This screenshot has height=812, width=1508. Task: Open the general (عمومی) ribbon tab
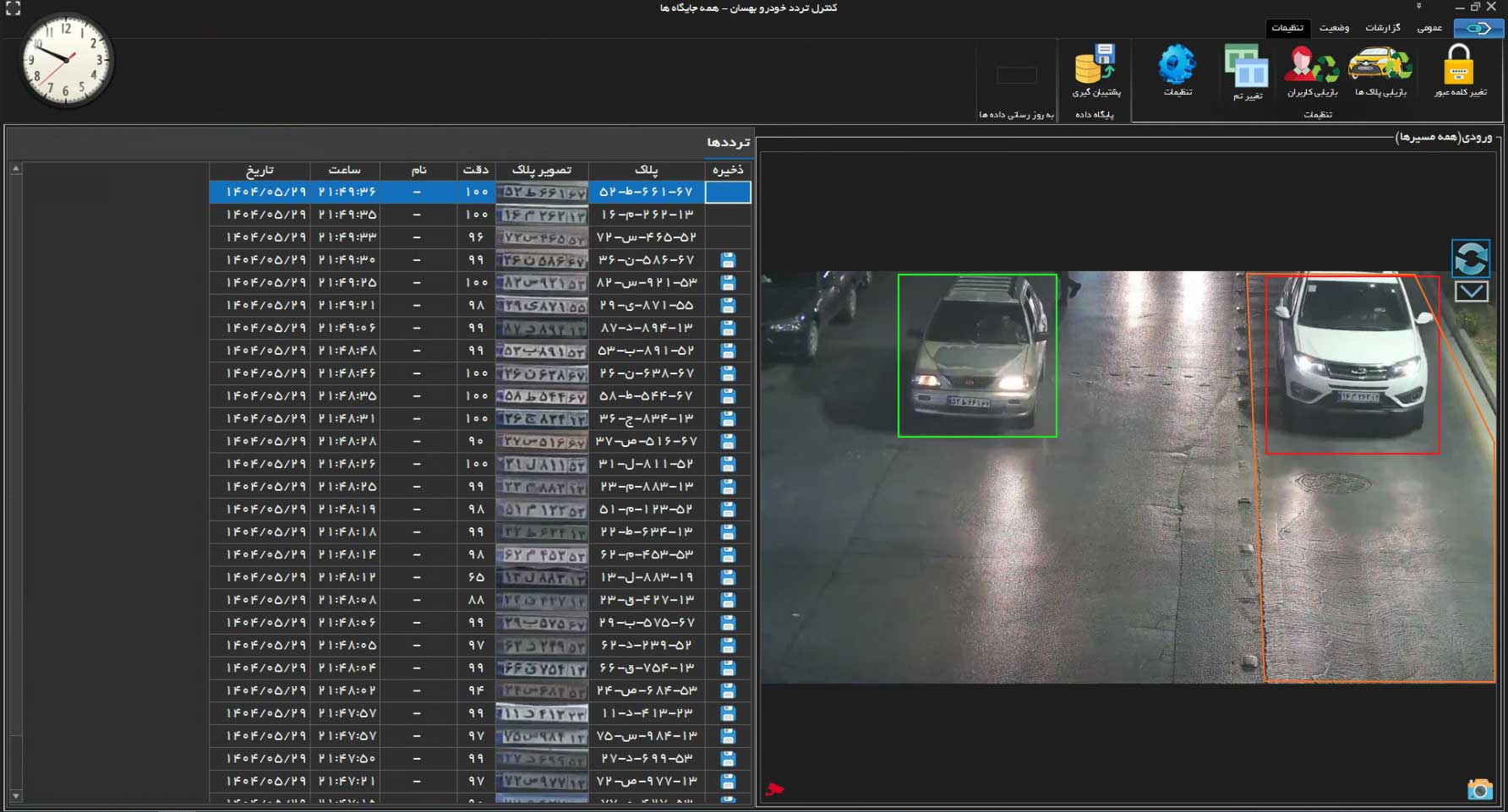[1429, 28]
